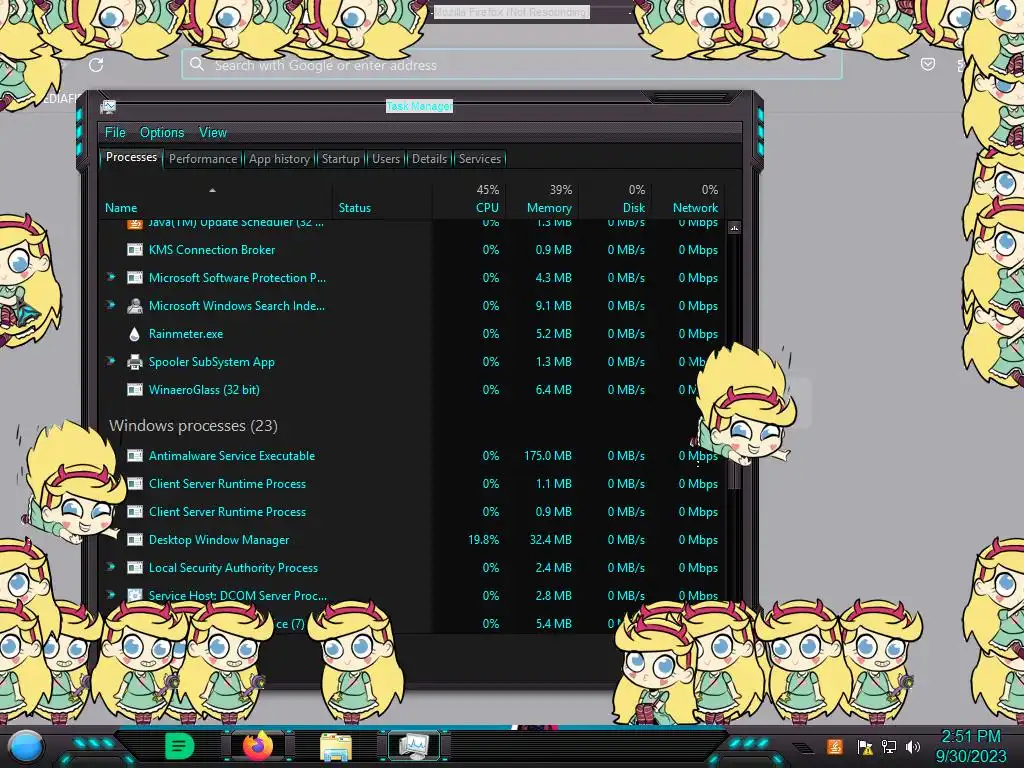Switch to the Services tab
Image resolution: width=1024 pixels, height=768 pixels.
479,159
